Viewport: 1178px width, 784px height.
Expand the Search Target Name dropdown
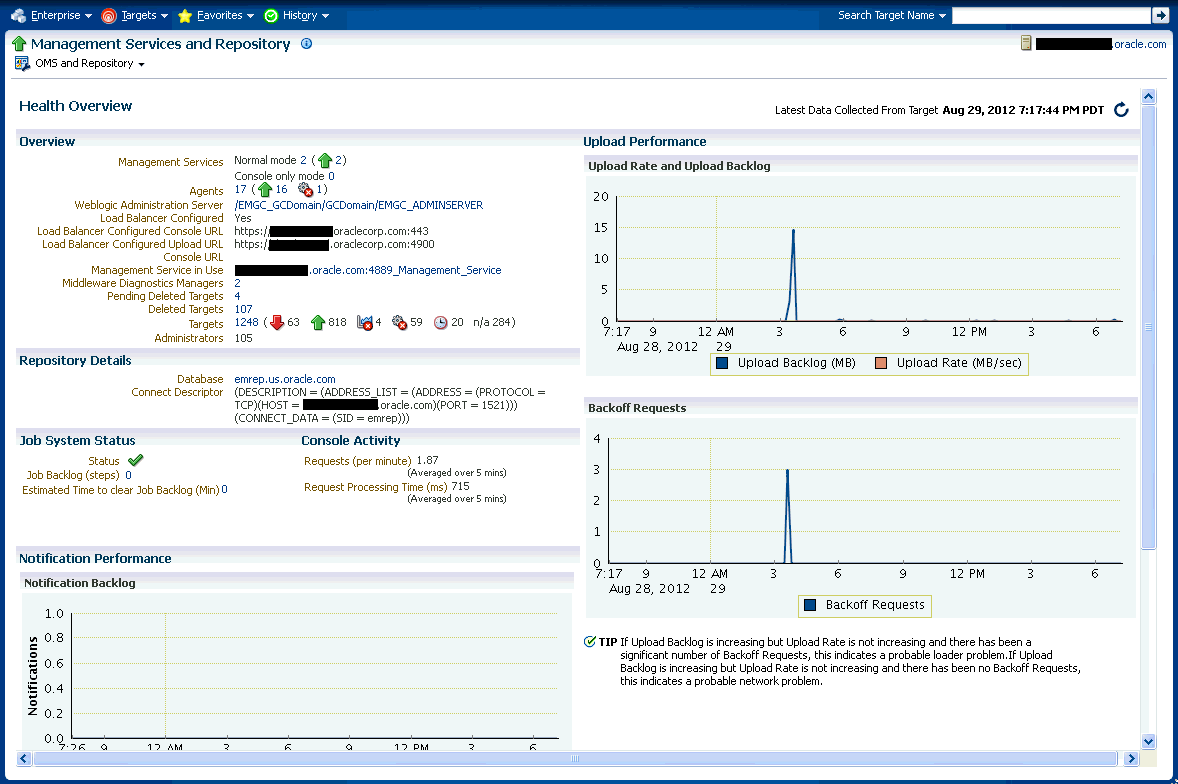point(892,15)
